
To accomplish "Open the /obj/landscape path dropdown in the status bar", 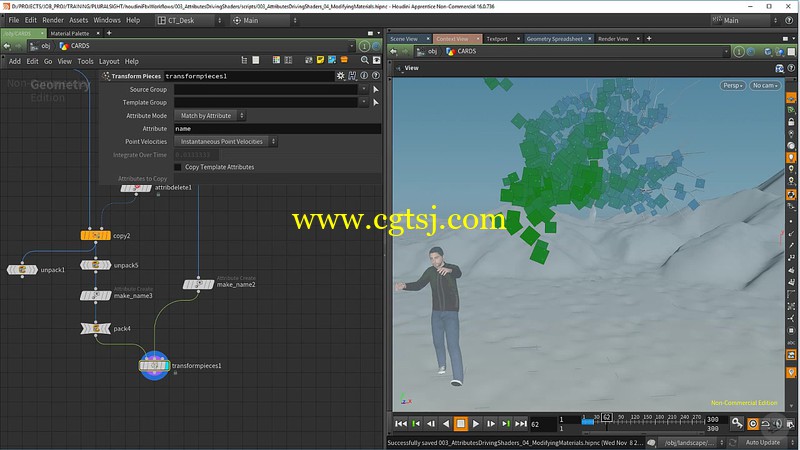I will click(692, 442).
